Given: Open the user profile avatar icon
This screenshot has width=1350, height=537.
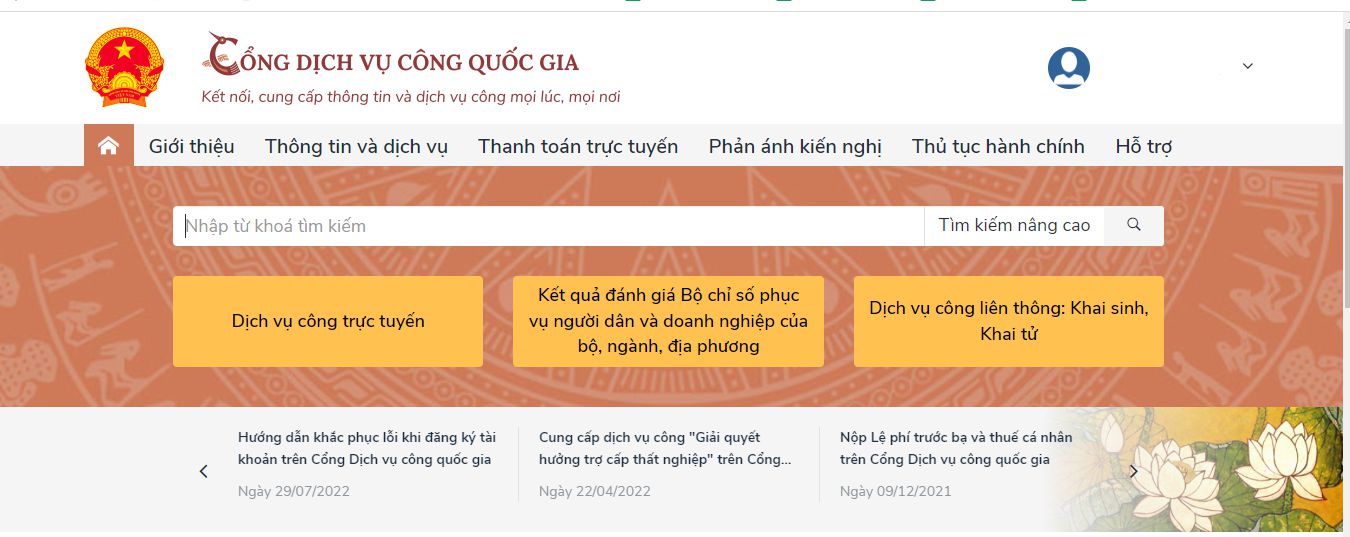Looking at the screenshot, I should [x=1069, y=68].
